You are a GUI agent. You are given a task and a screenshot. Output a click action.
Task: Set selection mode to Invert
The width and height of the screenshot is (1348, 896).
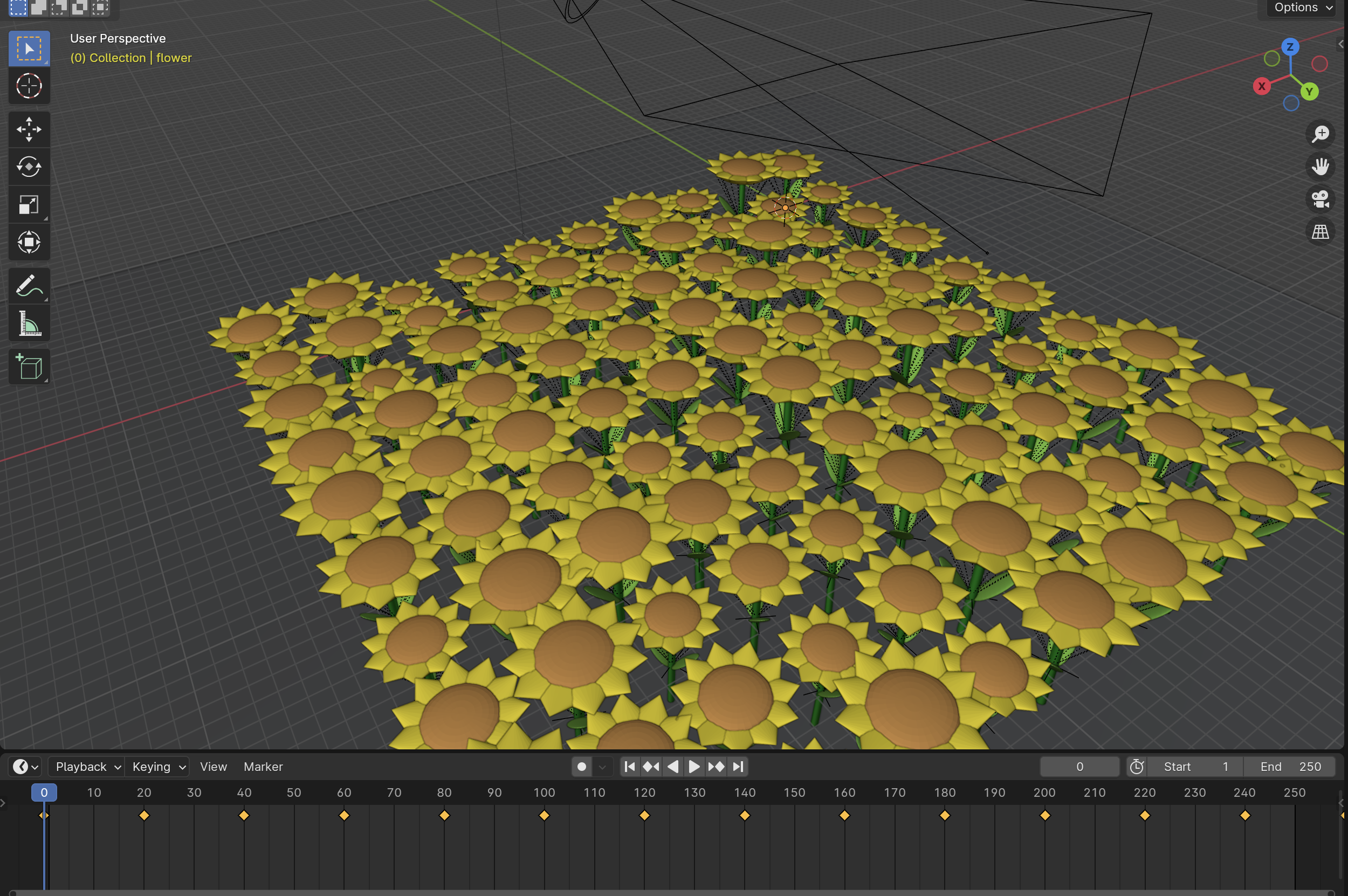tap(79, 8)
